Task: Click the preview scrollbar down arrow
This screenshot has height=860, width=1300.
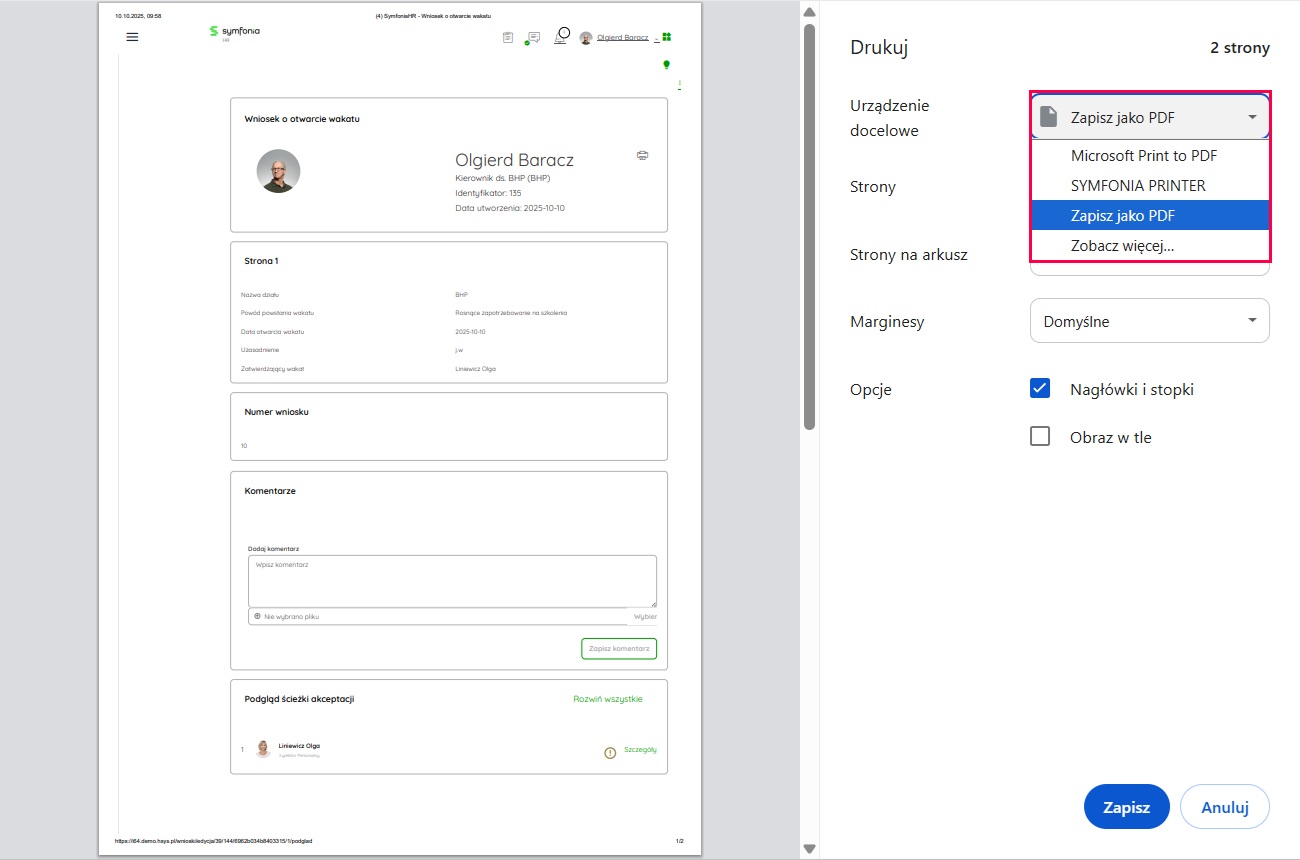Action: tap(809, 849)
